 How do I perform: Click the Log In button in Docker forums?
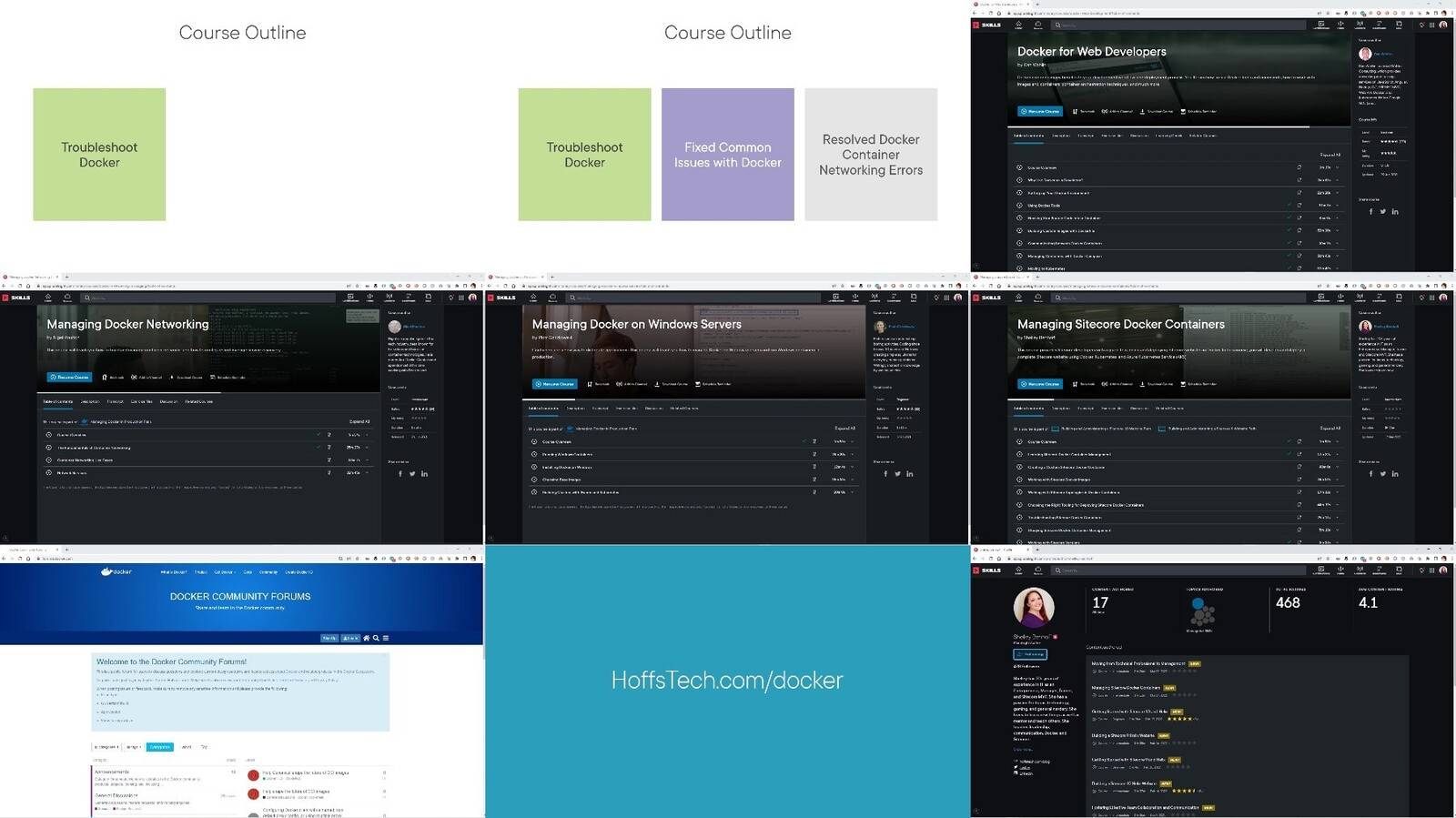[x=350, y=638]
